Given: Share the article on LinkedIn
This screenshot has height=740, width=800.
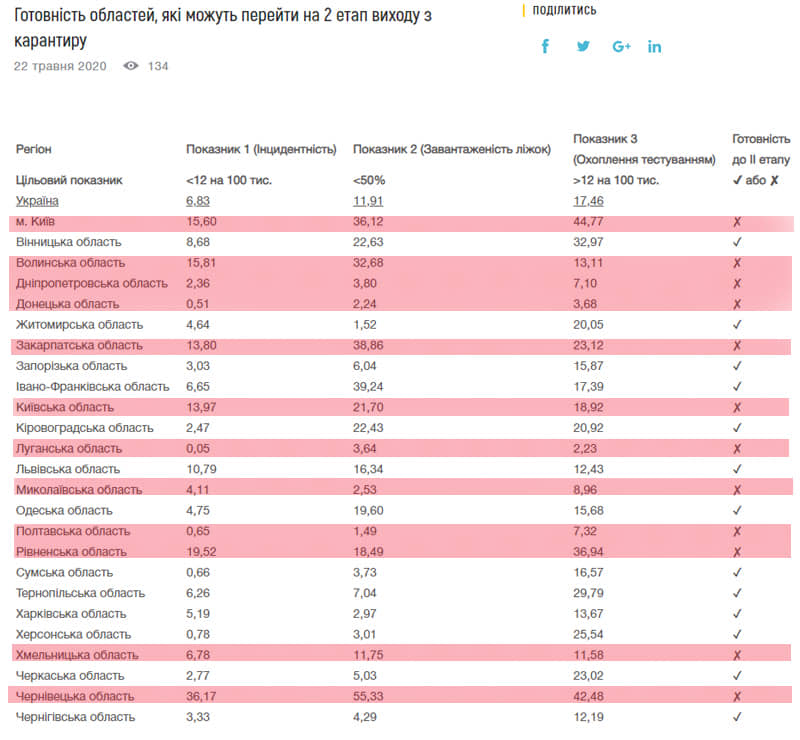Looking at the screenshot, I should (x=655, y=46).
